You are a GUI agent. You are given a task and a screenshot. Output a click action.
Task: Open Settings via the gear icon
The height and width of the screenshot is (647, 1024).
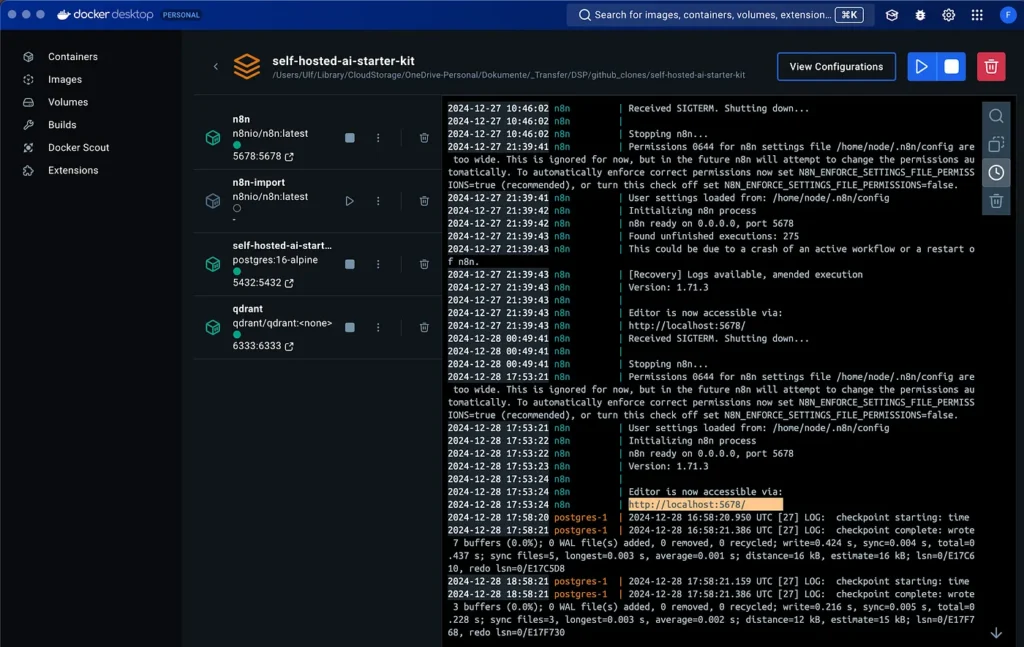[948, 15]
